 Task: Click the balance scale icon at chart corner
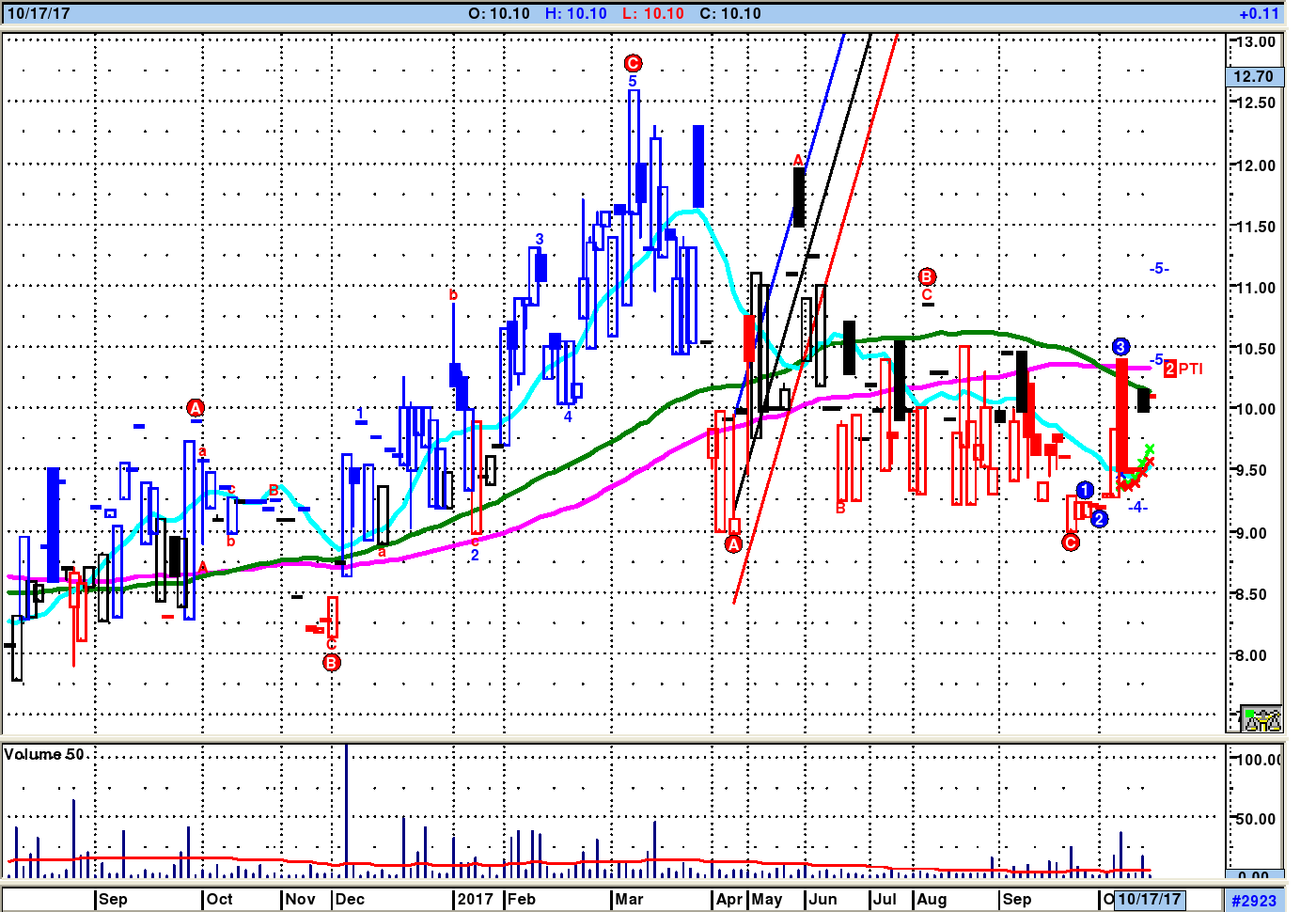(1261, 719)
